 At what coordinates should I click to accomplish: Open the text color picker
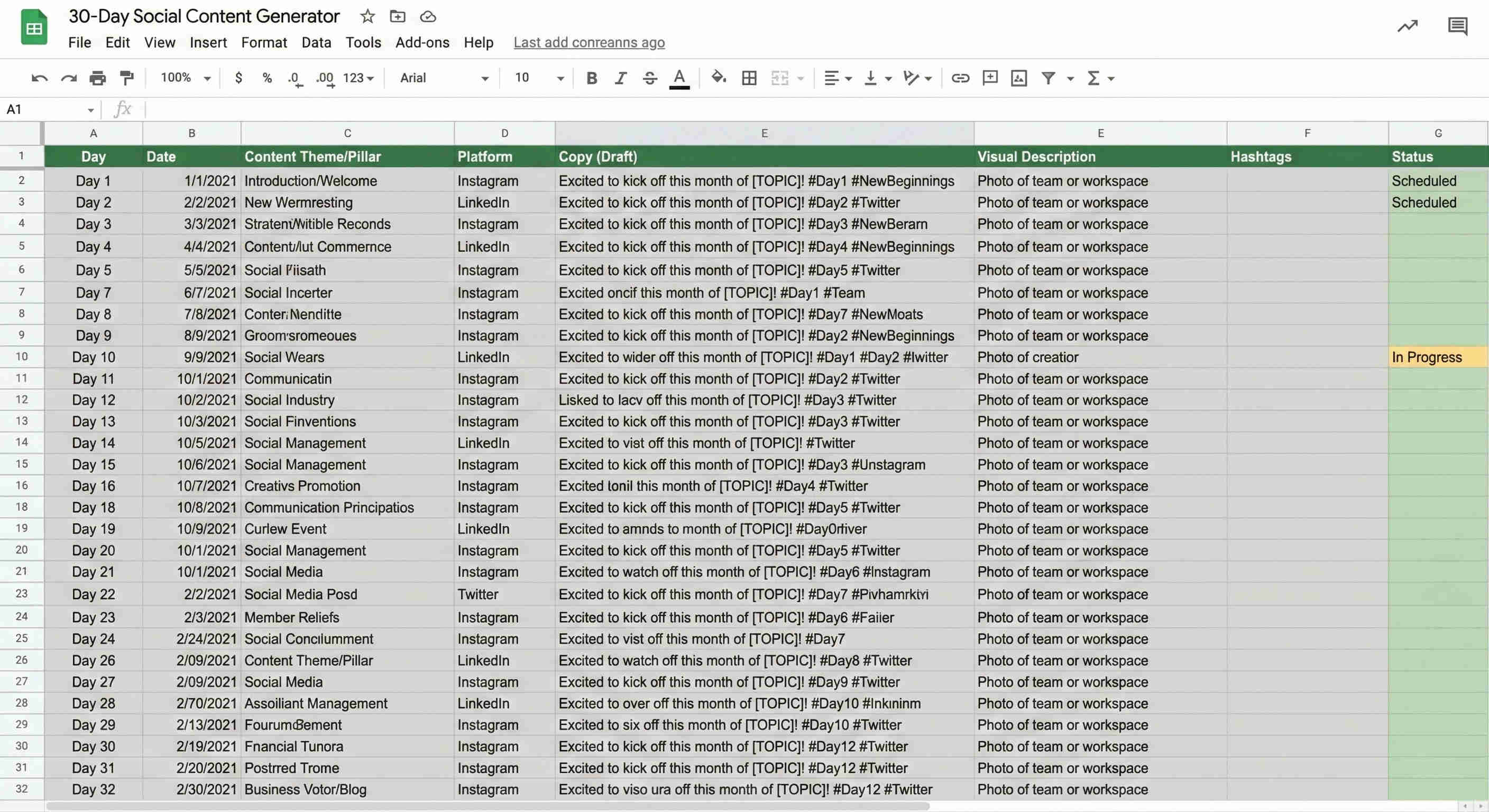click(679, 79)
